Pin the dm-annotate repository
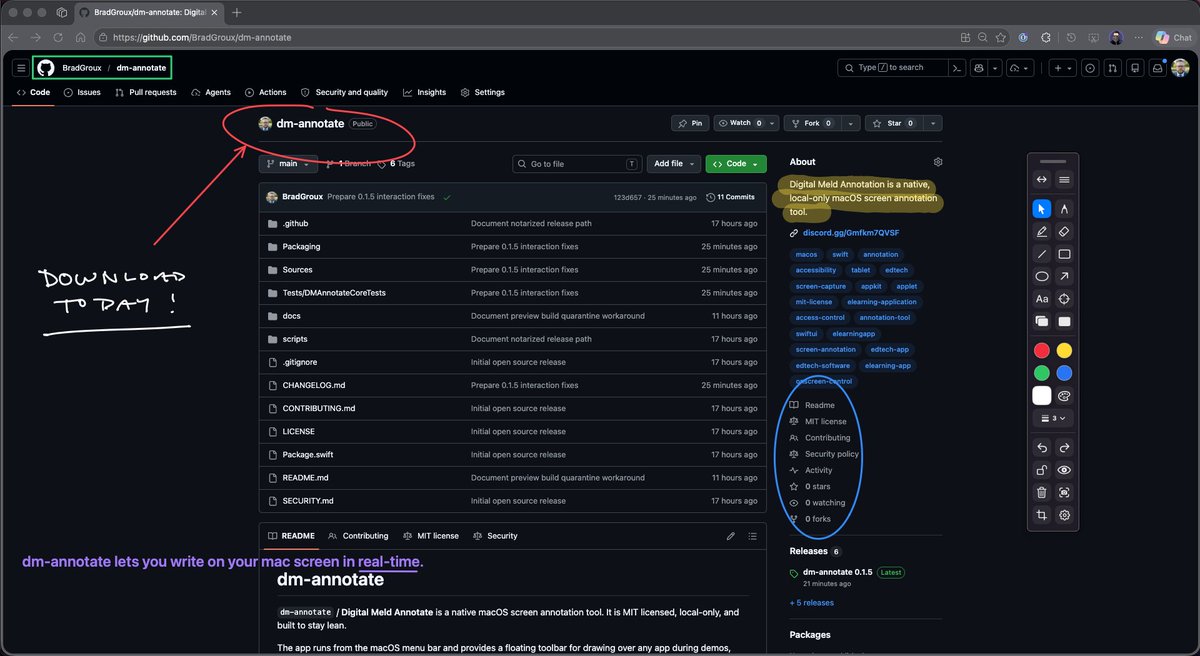Screen dimensions: 1200x656 tap(690, 123)
